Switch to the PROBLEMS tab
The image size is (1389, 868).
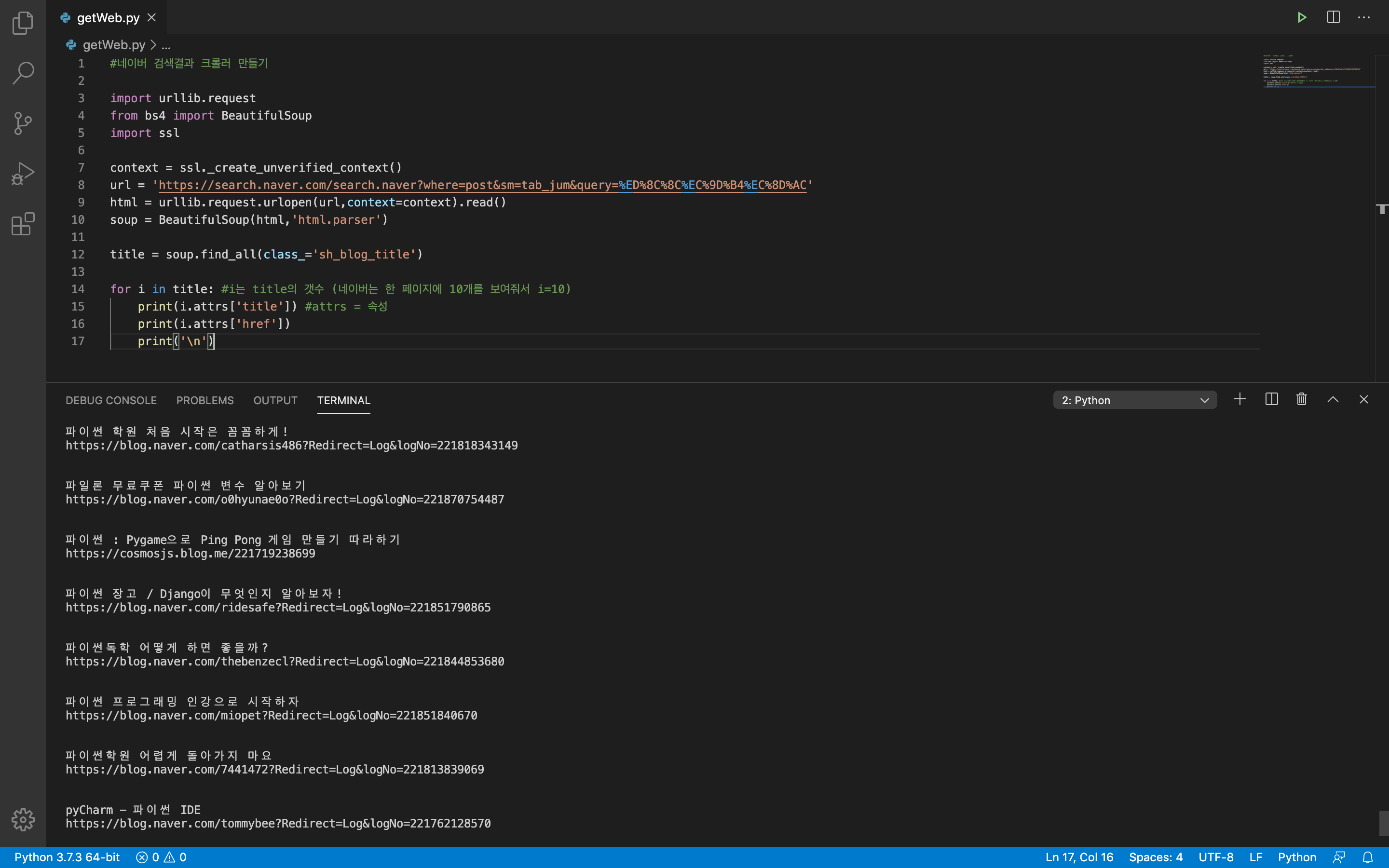click(205, 400)
